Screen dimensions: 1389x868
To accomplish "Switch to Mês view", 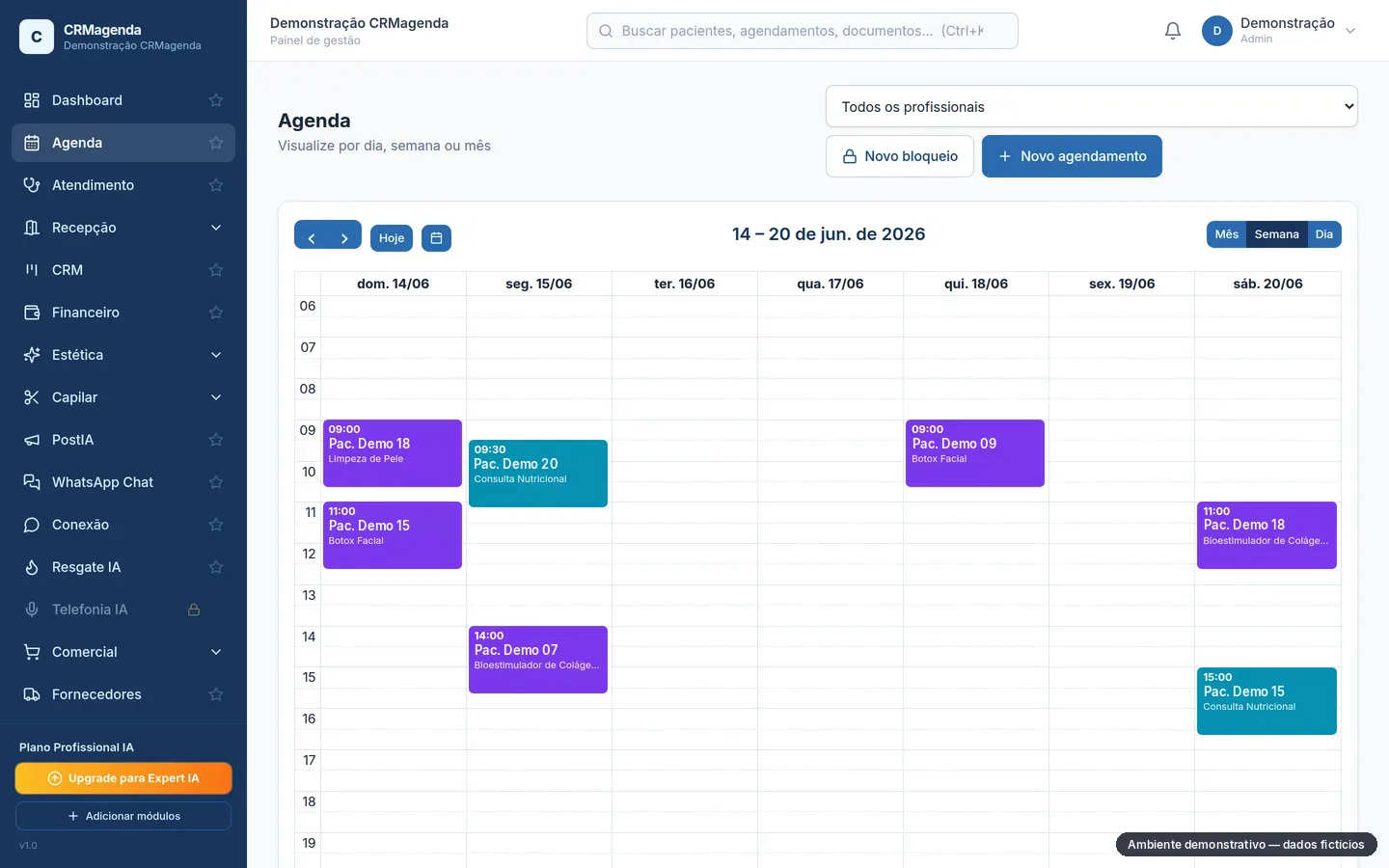I will pos(1226,234).
